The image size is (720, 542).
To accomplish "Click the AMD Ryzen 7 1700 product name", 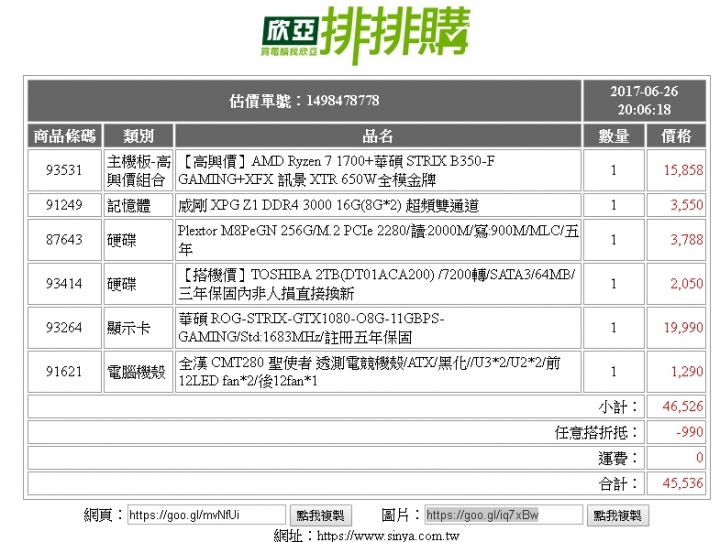I will click(x=336, y=170).
